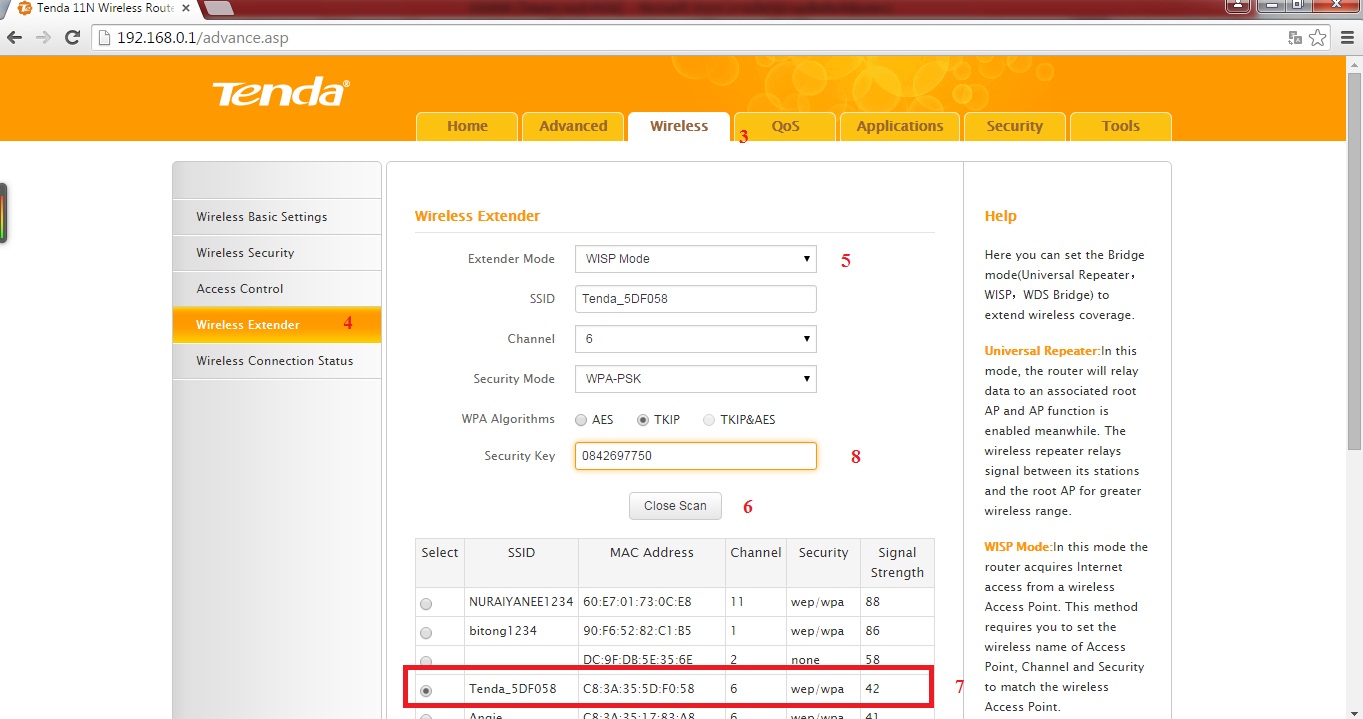Image resolution: width=1363 pixels, height=719 pixels.
Task: Open Wireless Security in sidebar
Action: point(276,253)
